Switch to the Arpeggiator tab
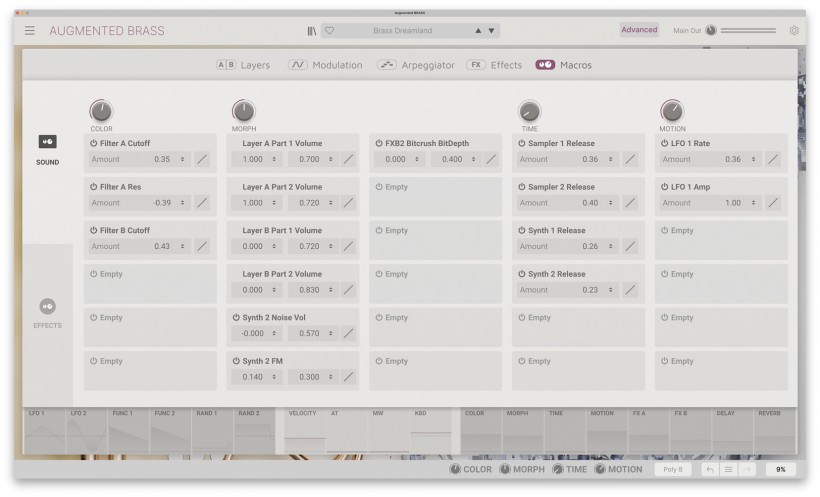 [x=416, y=65]
